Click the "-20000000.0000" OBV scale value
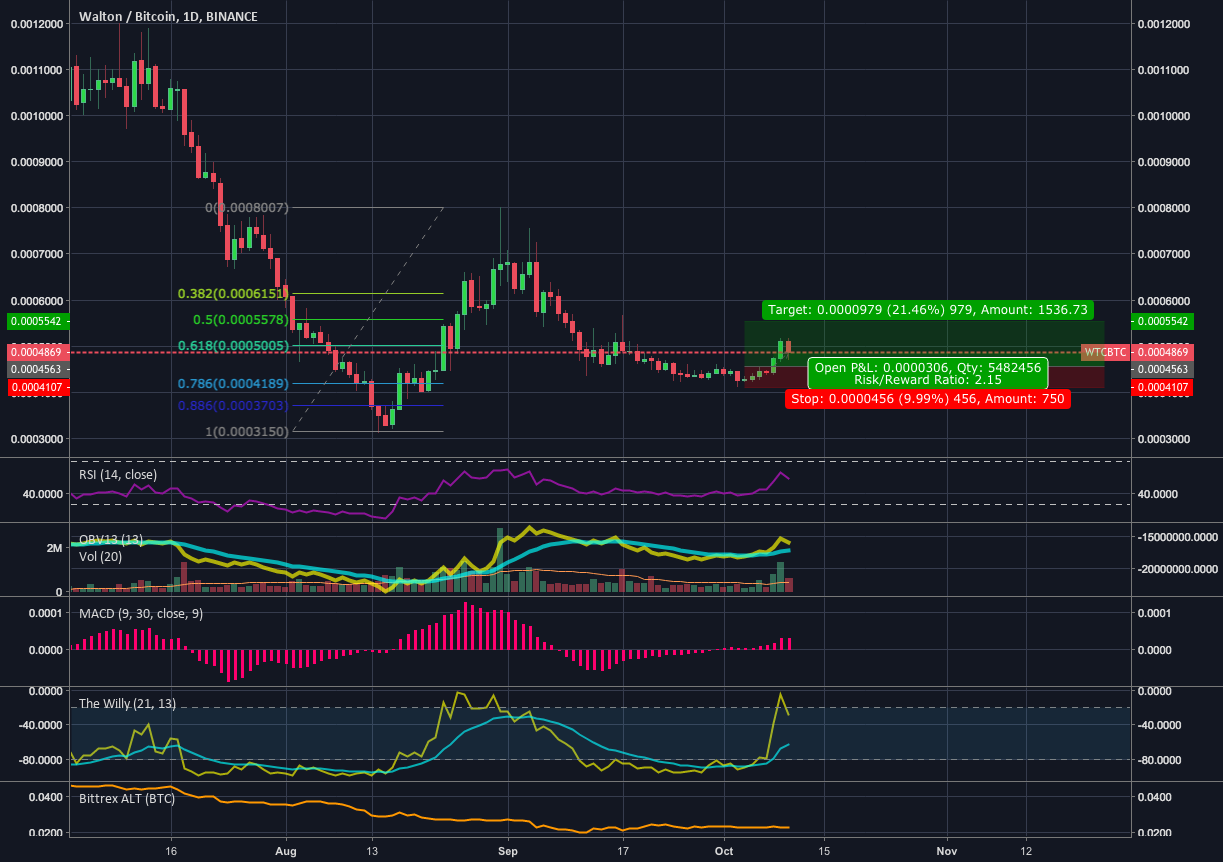 pos(1176,569)
